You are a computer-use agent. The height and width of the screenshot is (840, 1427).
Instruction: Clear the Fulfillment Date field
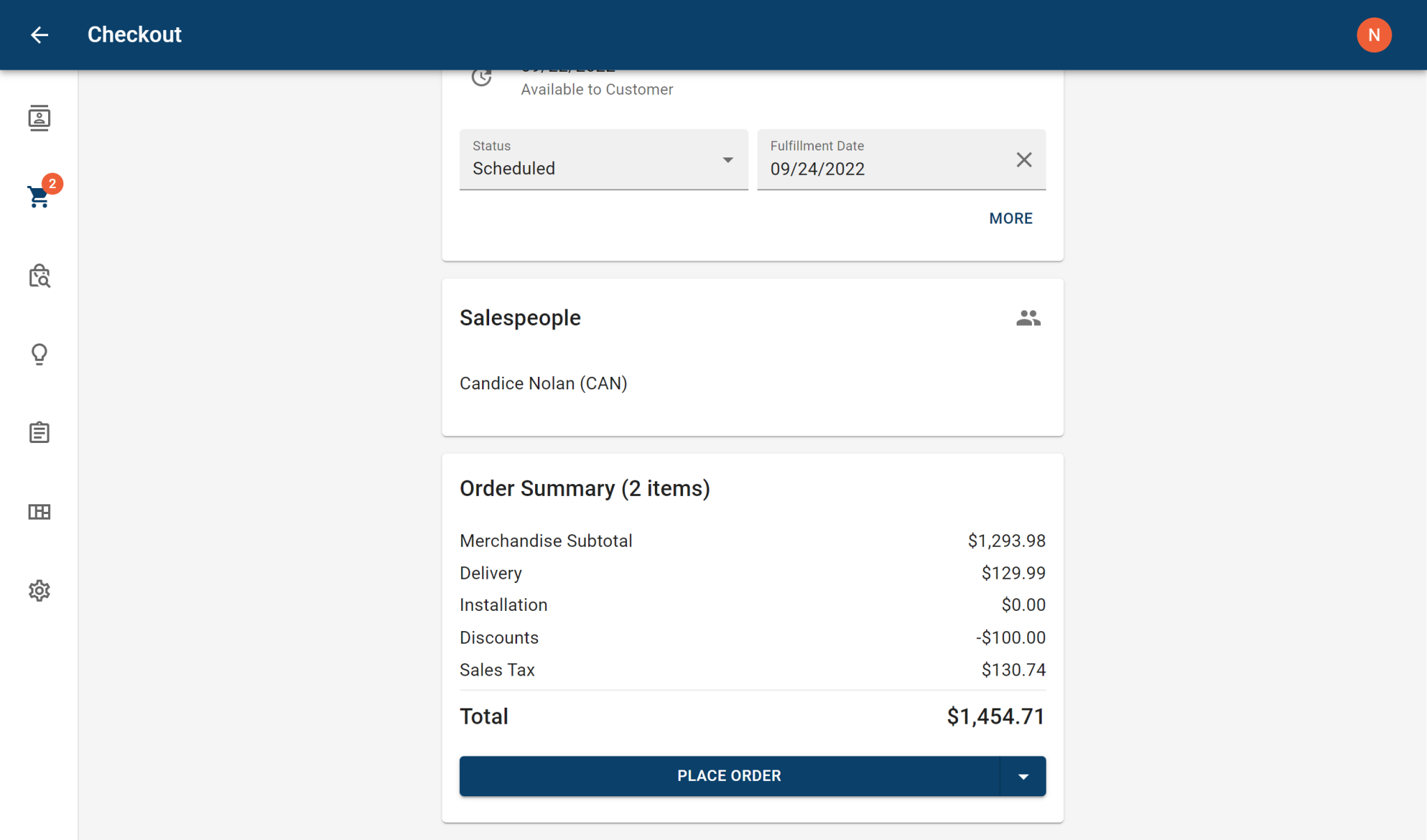point(1024,160)
